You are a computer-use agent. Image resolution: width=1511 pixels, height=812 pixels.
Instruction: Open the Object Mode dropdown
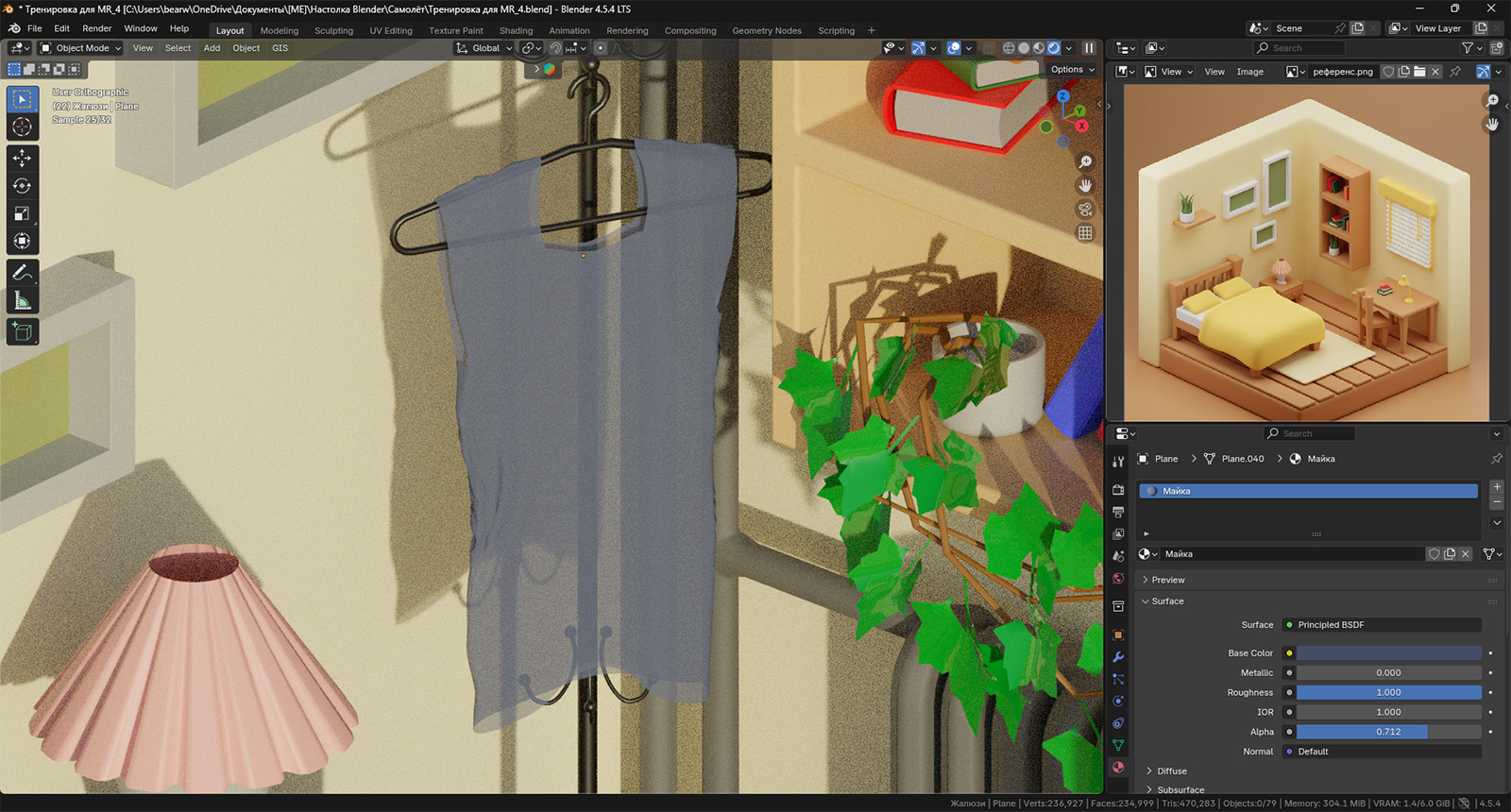click(81, 48)
